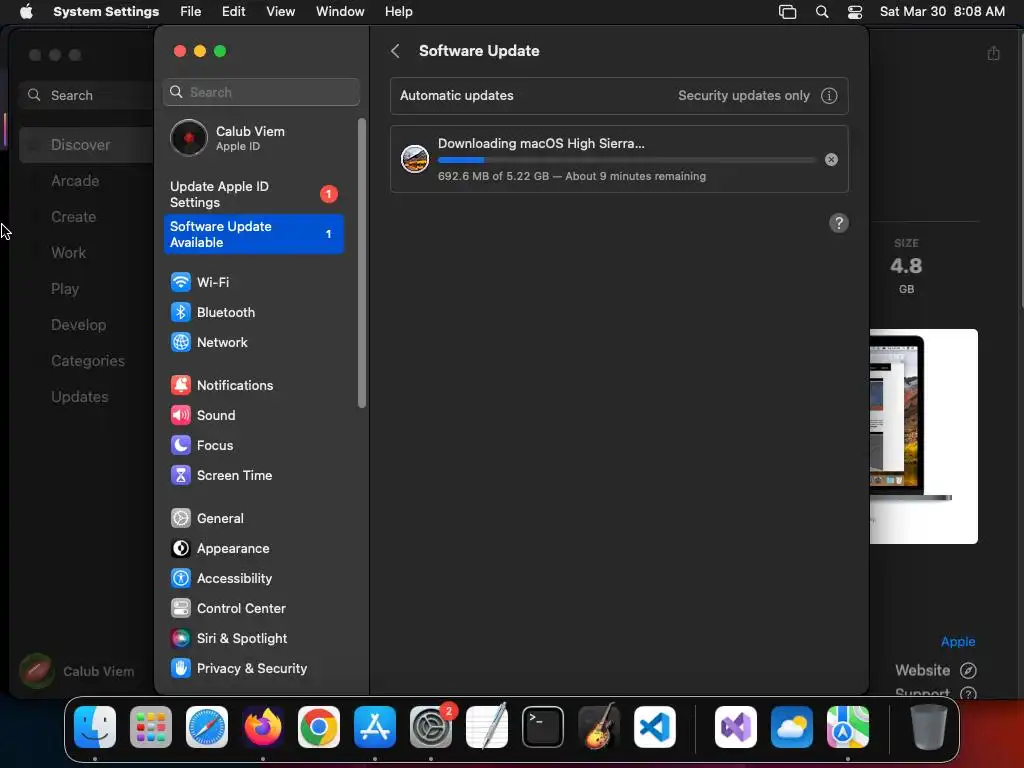This screenshot has height=768, width=1024.
Task: Click the download progress bar
Action: [x=626, y=160]
